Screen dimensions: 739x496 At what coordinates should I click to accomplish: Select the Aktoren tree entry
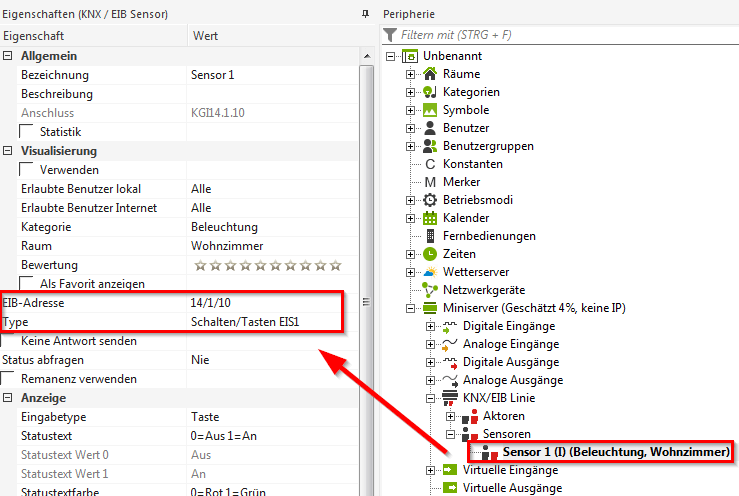tap(504, 416)
